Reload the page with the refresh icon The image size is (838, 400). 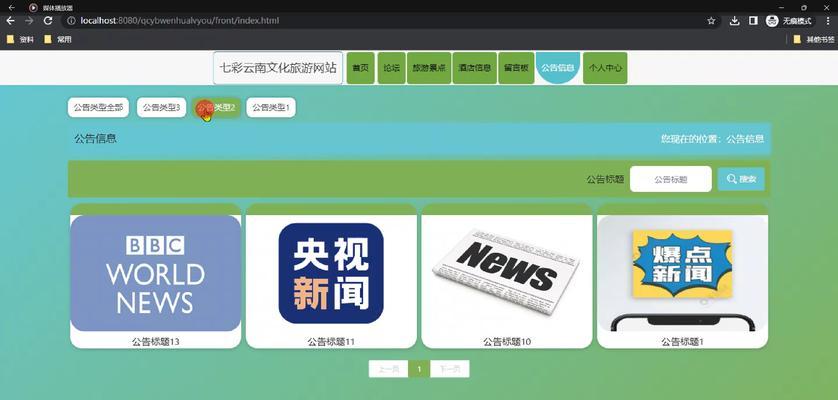click(x=48, y=21)
